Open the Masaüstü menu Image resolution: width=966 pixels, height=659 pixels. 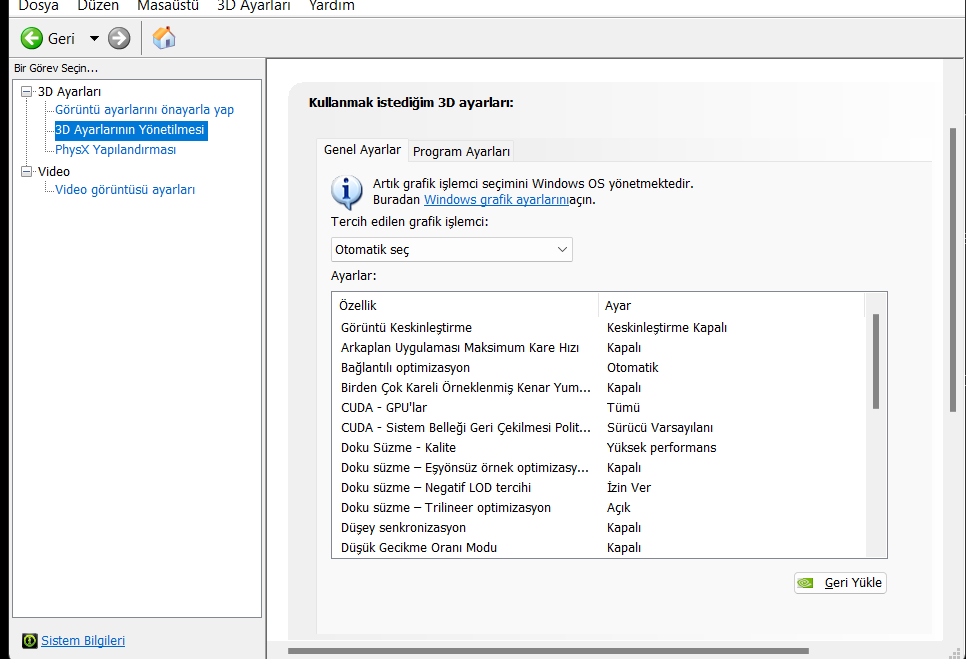pos(168,6)
